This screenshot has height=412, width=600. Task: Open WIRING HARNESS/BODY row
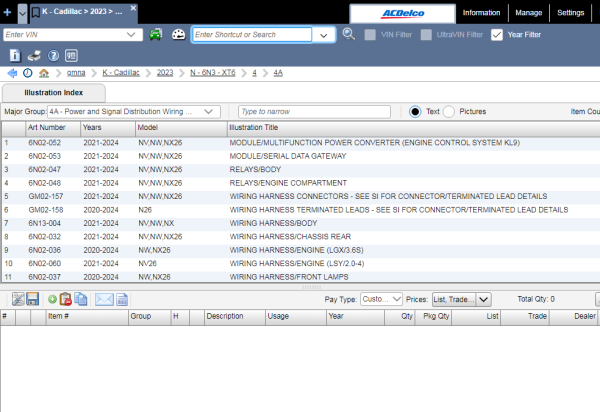(301, 223)
